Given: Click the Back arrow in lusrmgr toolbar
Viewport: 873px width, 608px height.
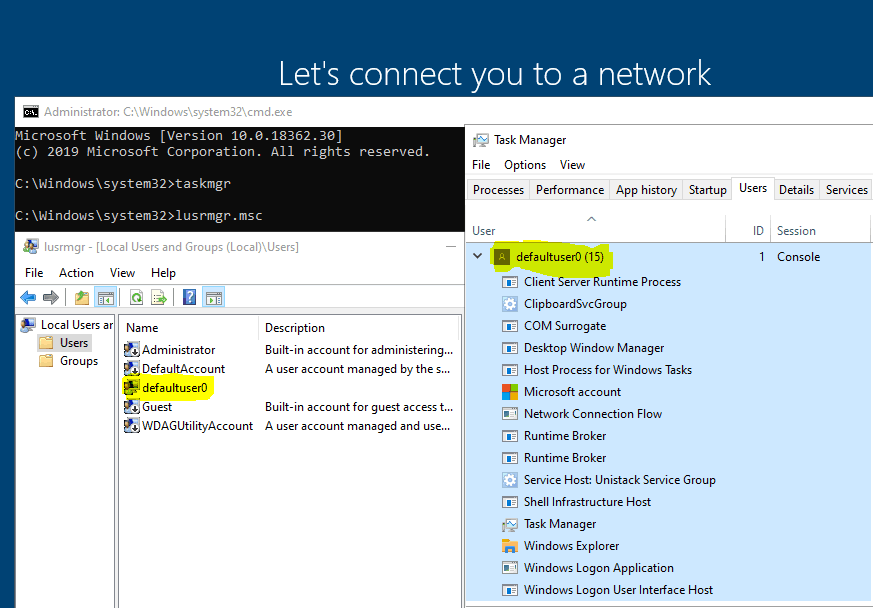Looking at the screenshot, I should coord(28,298).
